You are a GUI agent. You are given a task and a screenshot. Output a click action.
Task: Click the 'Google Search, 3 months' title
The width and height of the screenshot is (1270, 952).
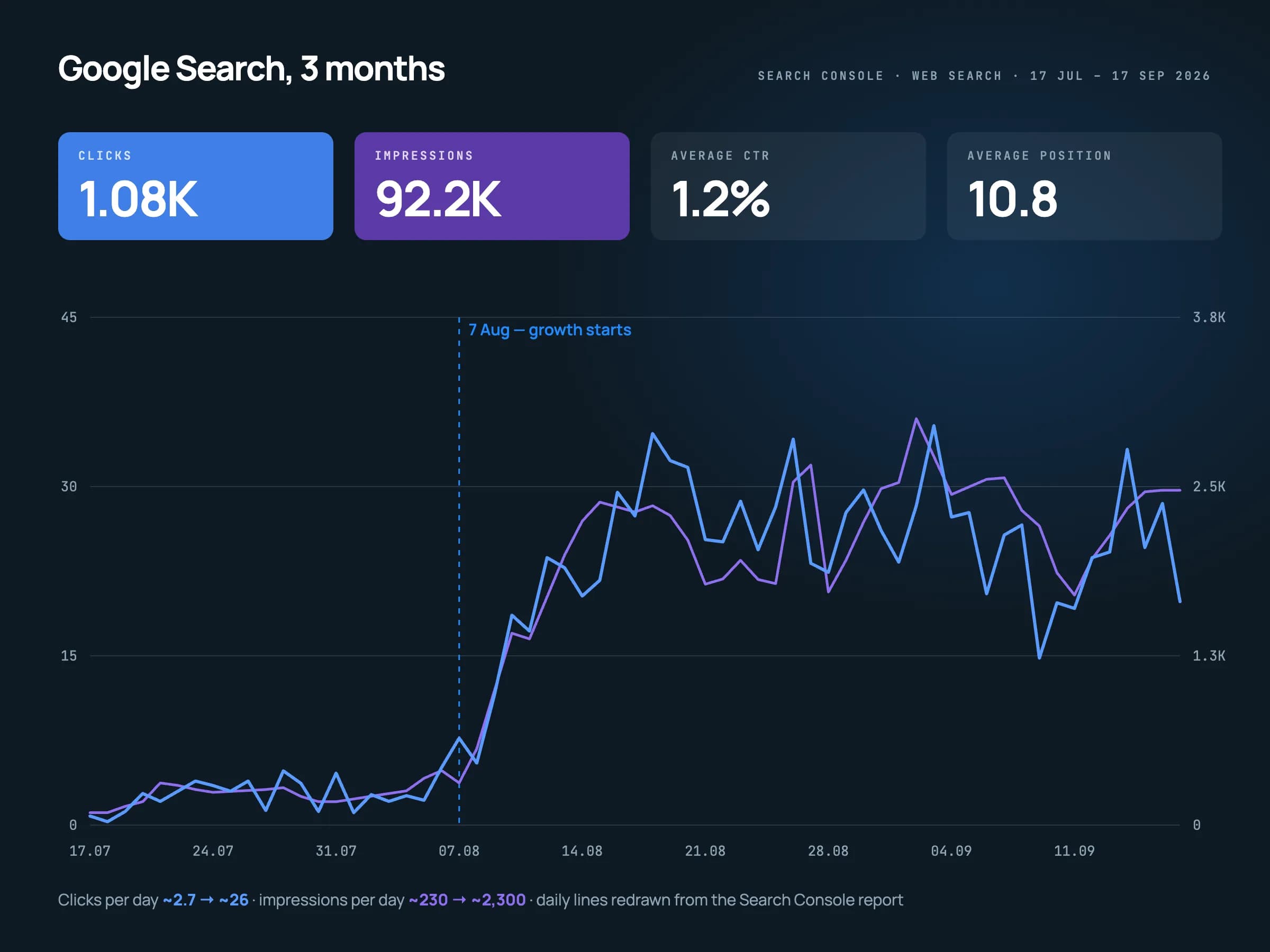pyautogui.click(x=251, y=69)
